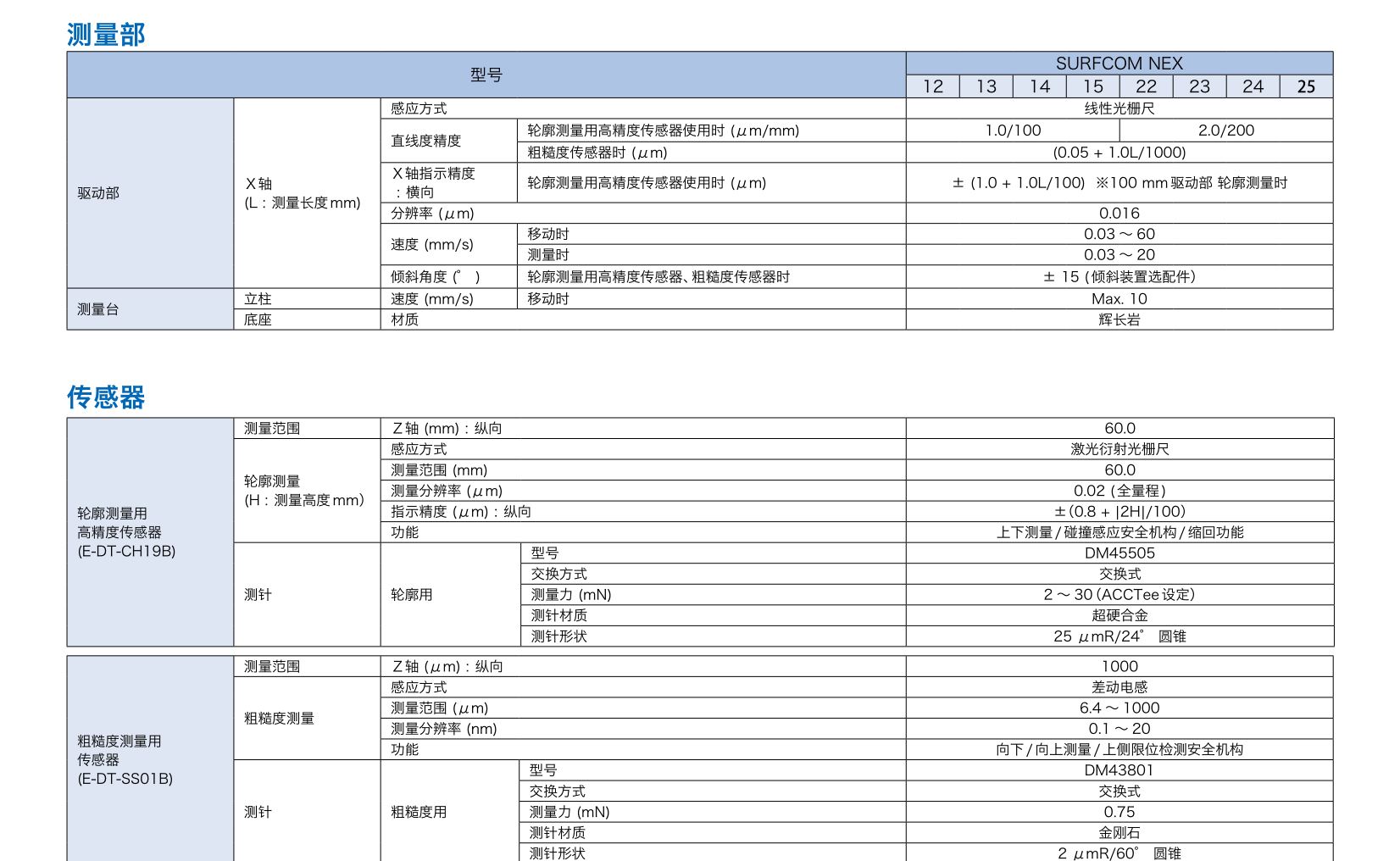Click the DM45505 stylus model value
The height and width of the screenshot is (861, 1400).
tap(1119, 553)
